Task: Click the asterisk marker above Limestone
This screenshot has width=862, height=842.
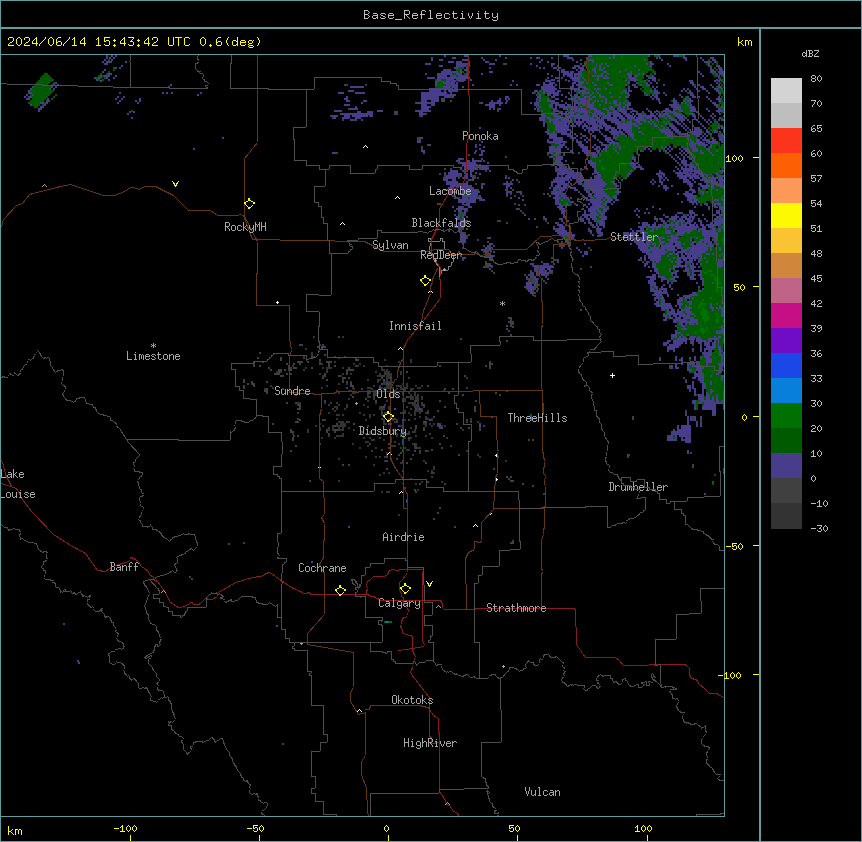Action: click(153, 346)
